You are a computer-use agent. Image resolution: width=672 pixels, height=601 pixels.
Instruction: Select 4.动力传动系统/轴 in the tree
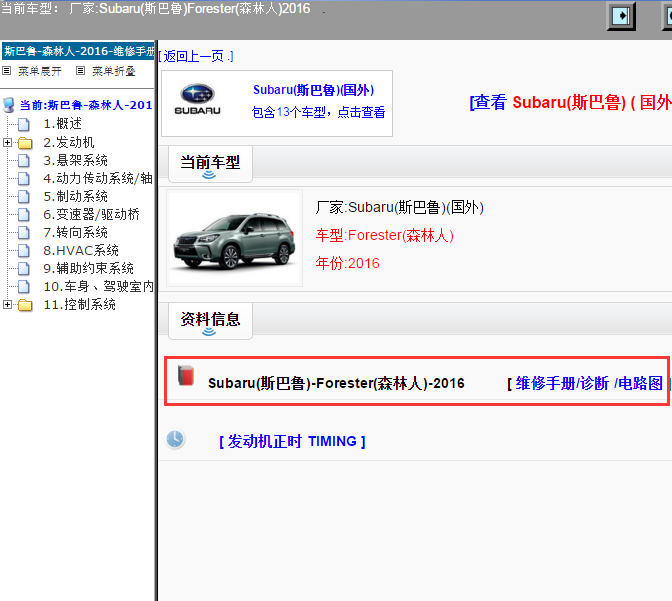click(98, 178)
